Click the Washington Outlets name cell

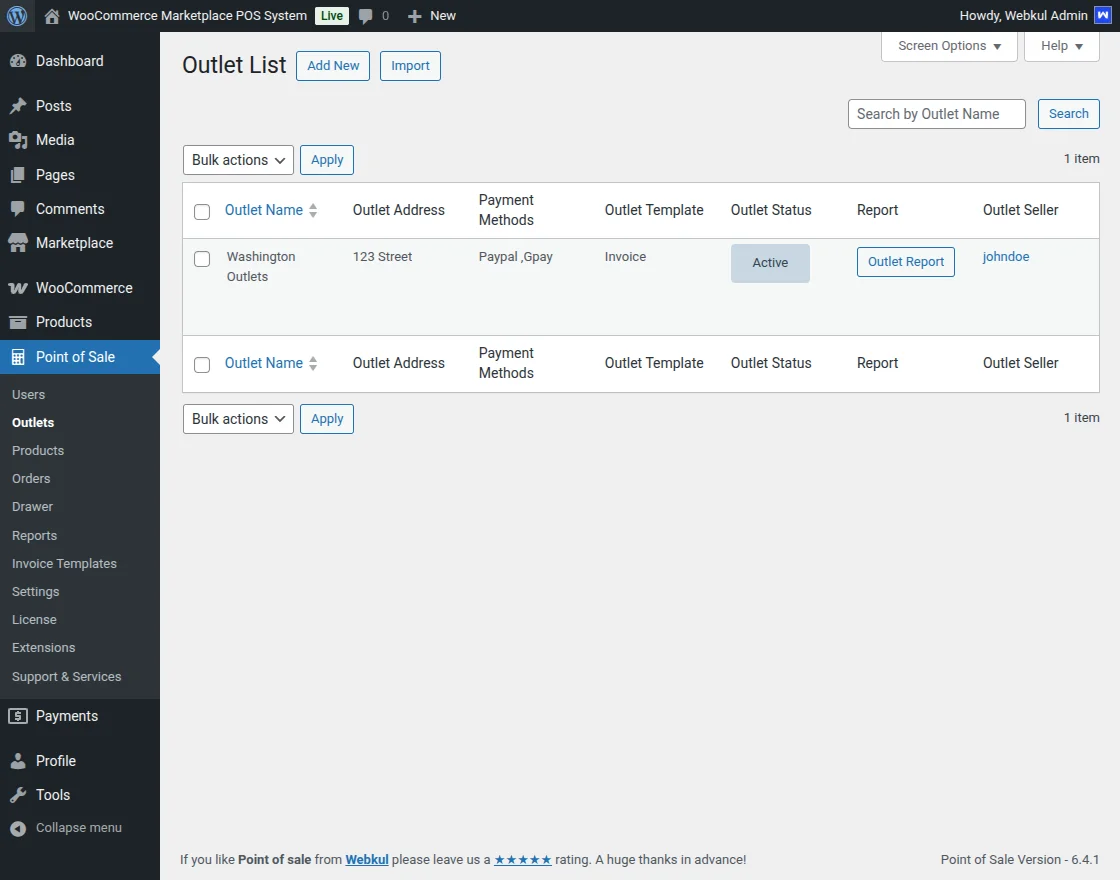[261, 266]
